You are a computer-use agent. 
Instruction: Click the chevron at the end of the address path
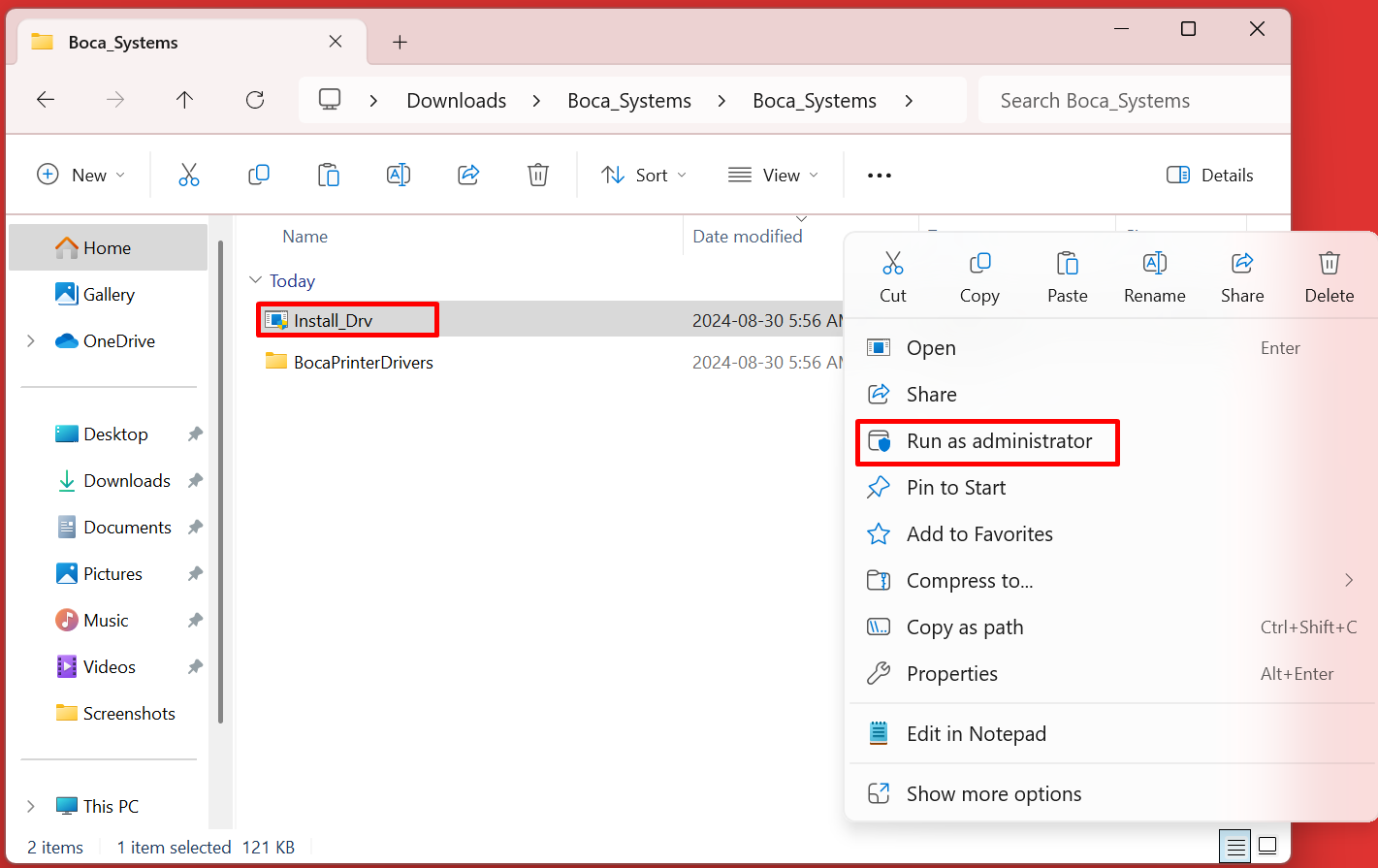pos(909,101)
